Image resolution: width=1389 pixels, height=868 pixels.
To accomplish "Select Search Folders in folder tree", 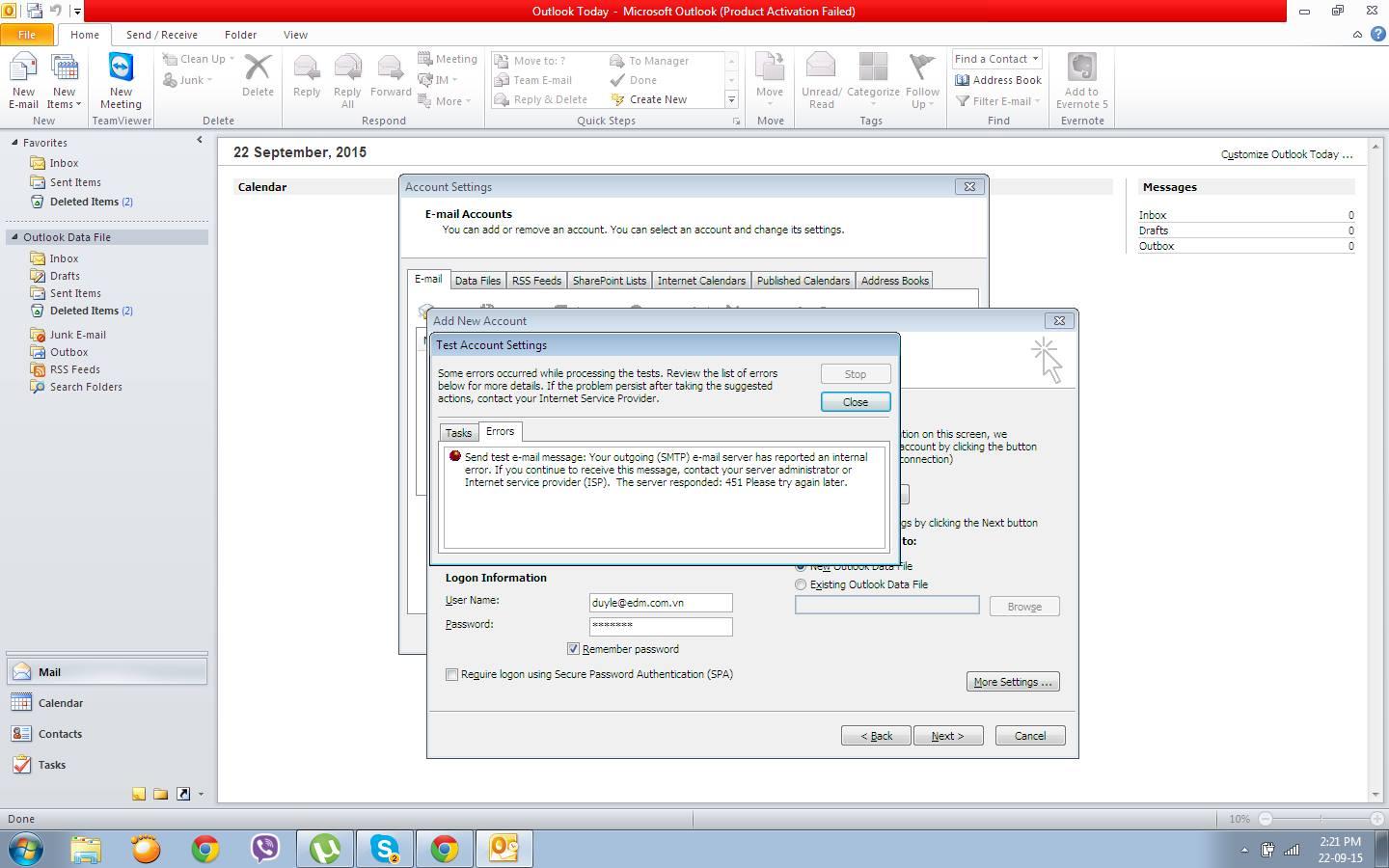I will 86,387.
